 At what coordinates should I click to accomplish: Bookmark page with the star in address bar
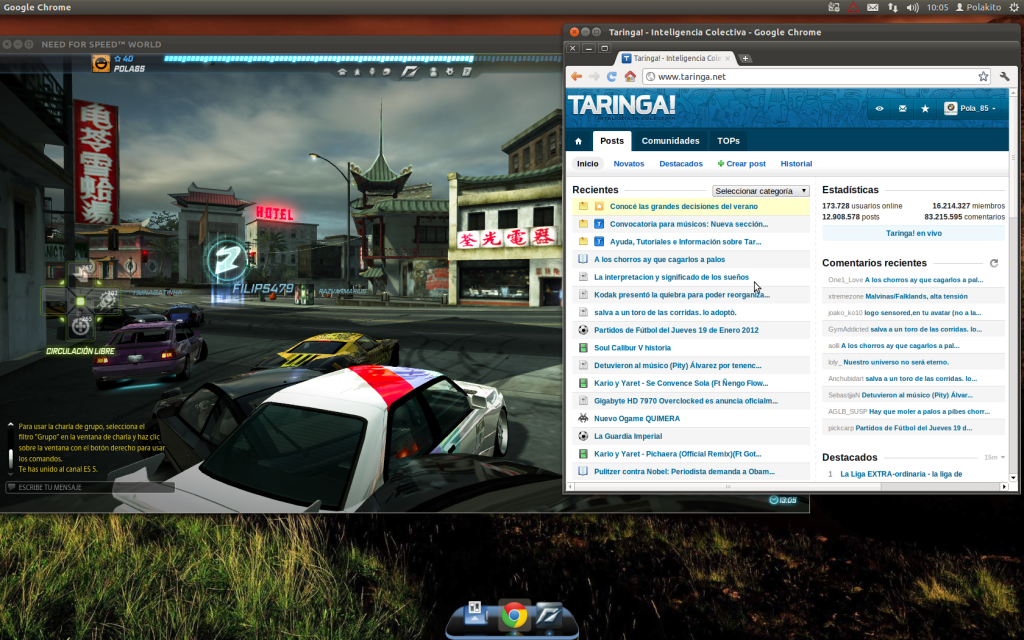tap(983, 76)
